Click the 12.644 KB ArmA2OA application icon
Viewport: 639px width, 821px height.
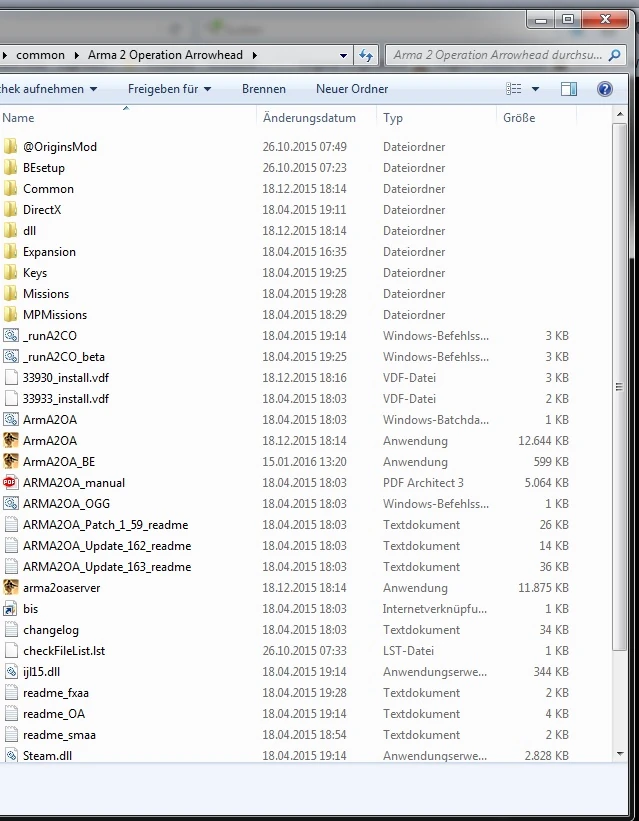[10, 440]
